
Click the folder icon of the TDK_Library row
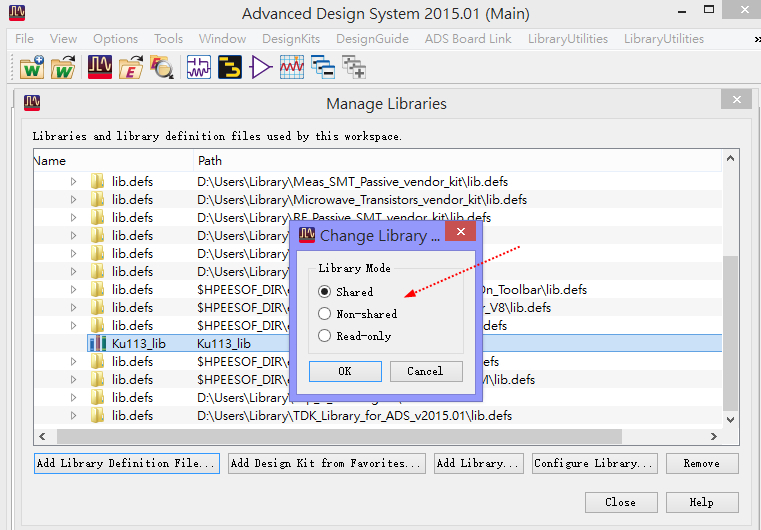click(97, 415)
